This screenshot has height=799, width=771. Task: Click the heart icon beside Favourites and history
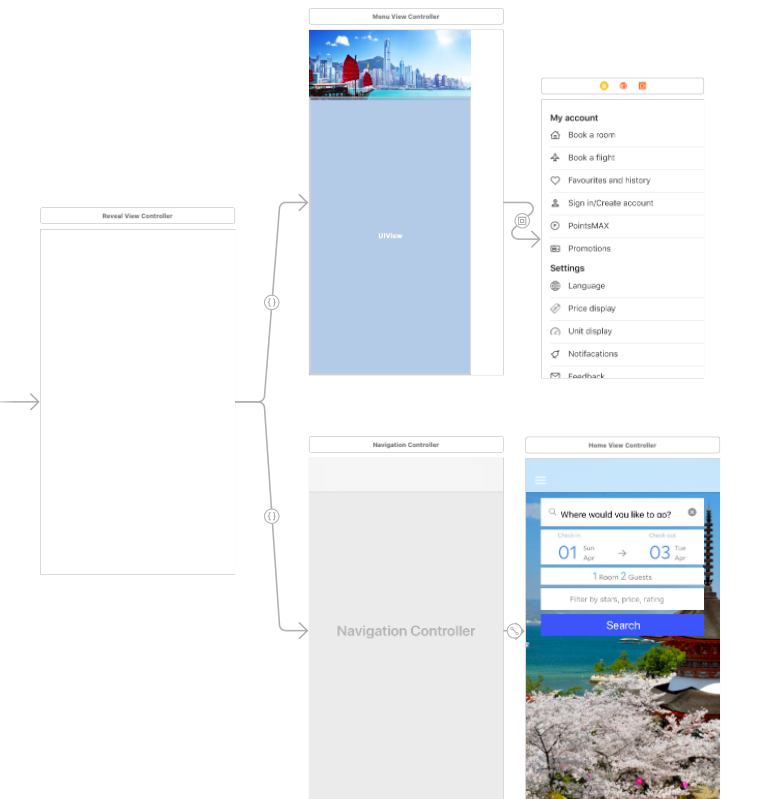(x=555, y=180)
